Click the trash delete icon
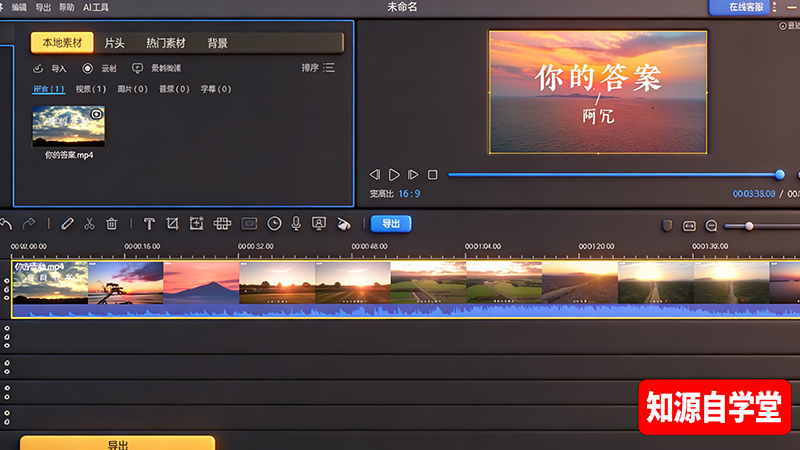This screenshot has height=450, width=800. (x=112, y=223)
